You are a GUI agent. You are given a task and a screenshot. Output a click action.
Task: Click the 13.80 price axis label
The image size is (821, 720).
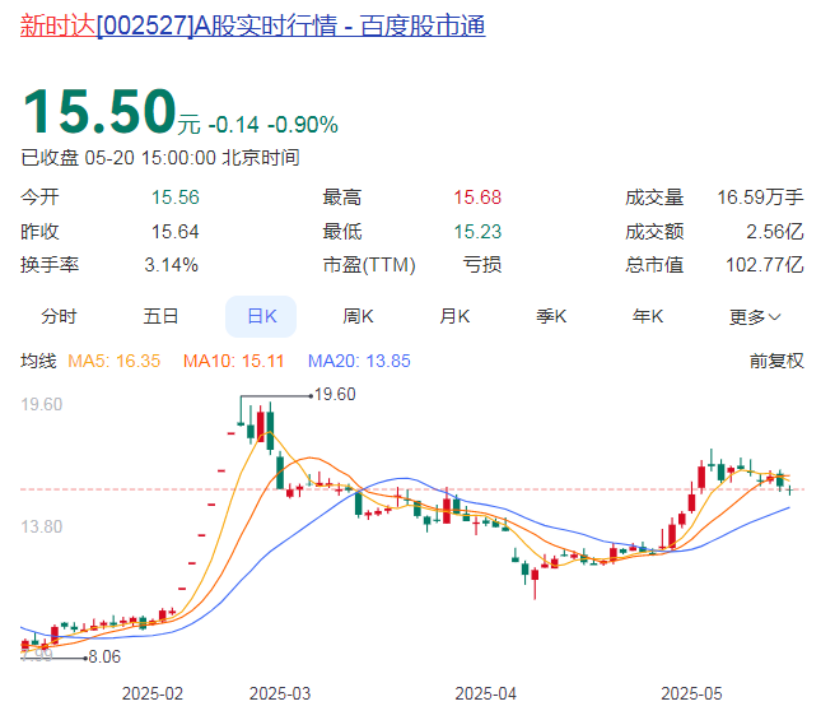(x=41, y=526)
